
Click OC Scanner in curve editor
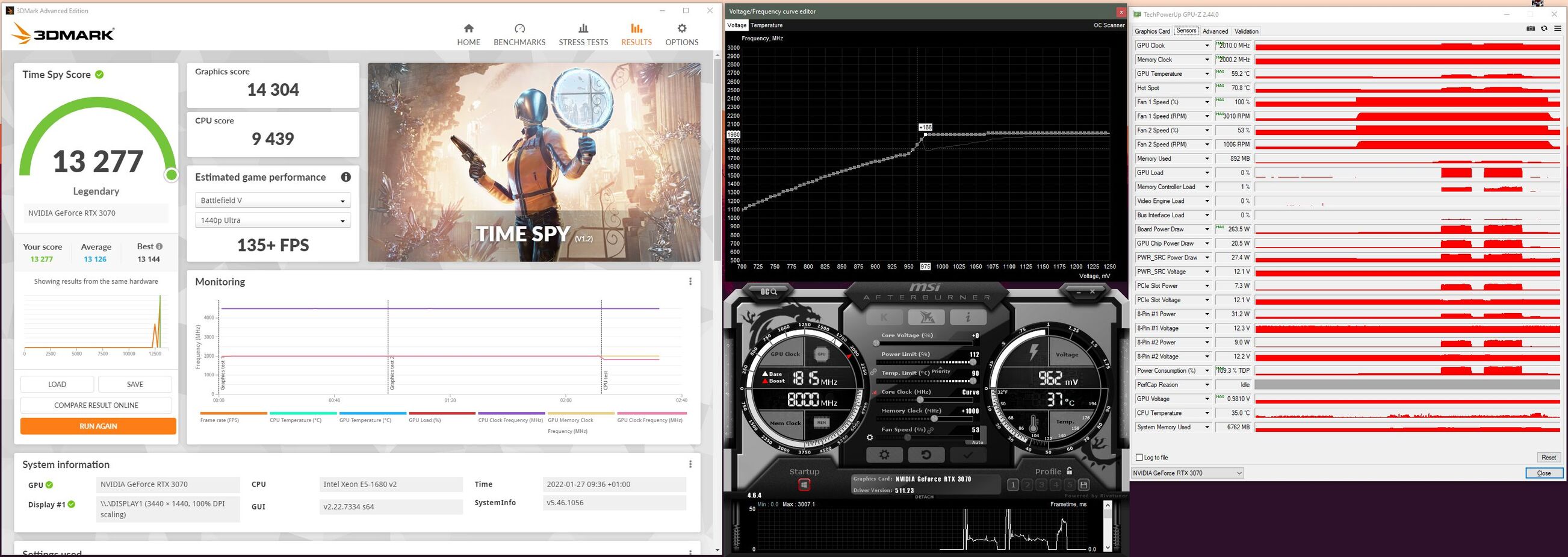pyautogui.click(x=1109, y=25)
